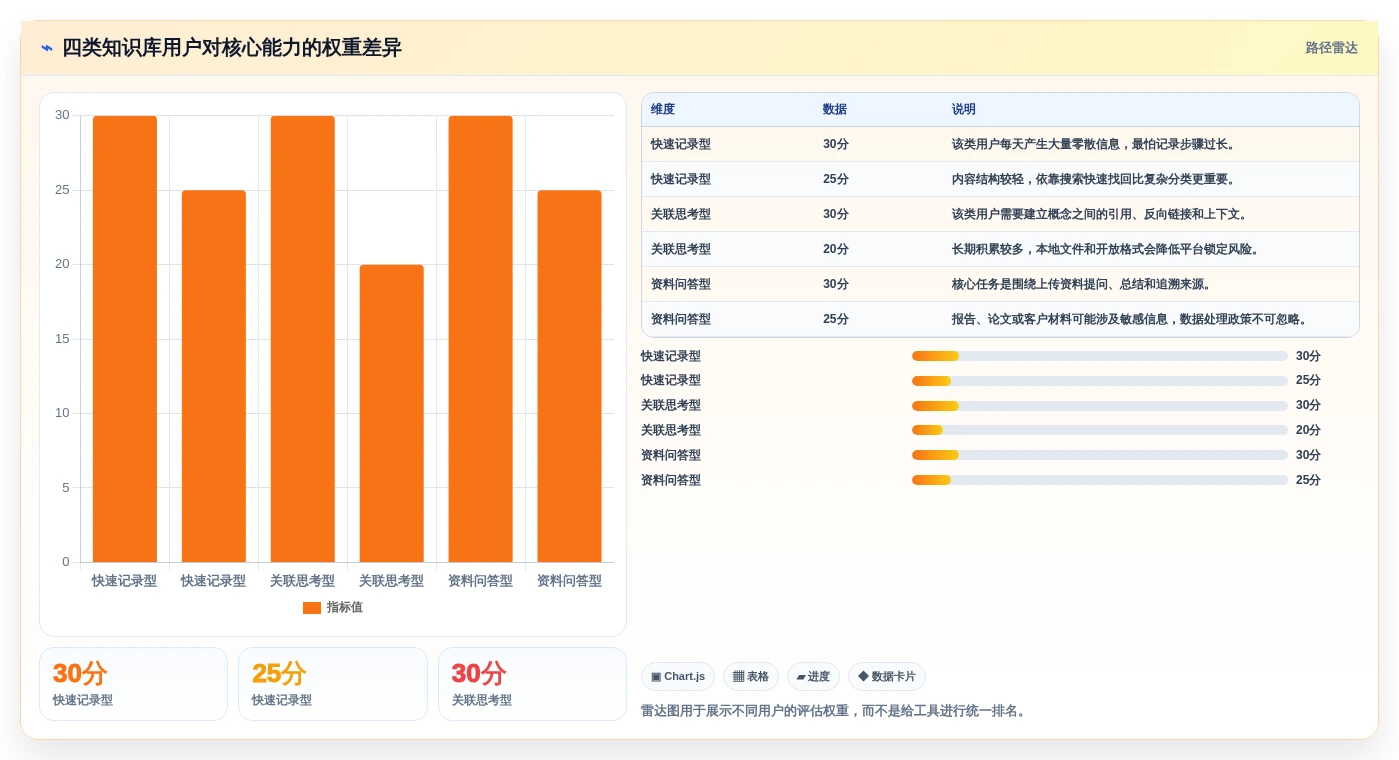This screenshot has width=1399, height=760.
Task: Click the 关联思考型 cell in the 平台锁定风险 row
Action: click(681, 249)
